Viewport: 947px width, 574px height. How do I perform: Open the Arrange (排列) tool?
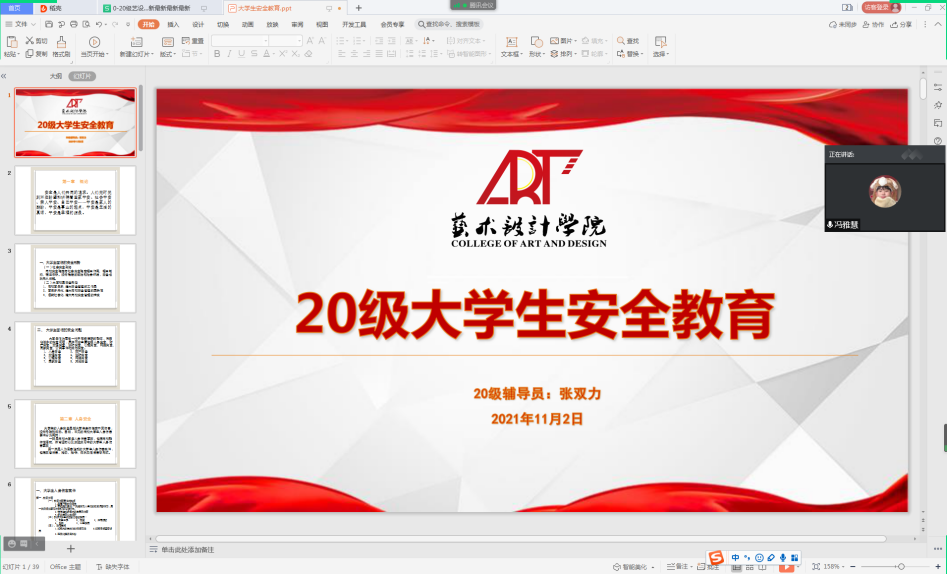tap(561, 54)
